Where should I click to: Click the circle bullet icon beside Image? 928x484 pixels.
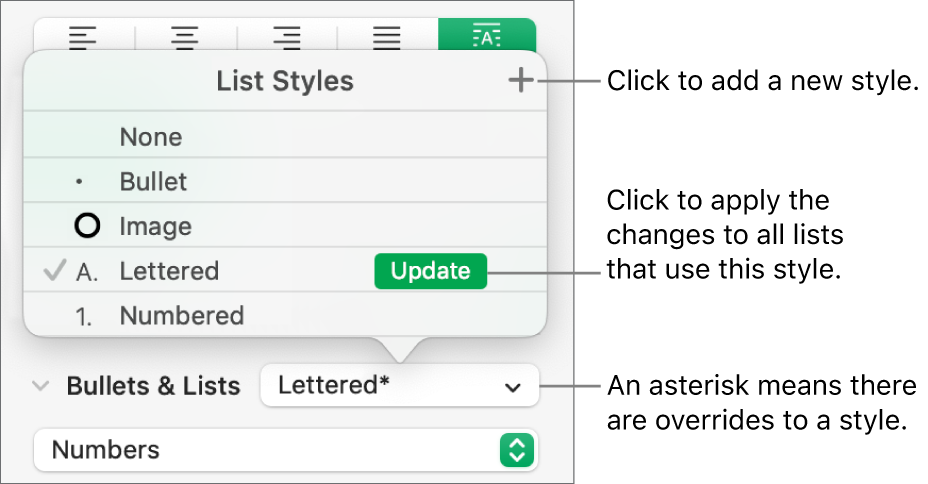click(x=88, y=227)
